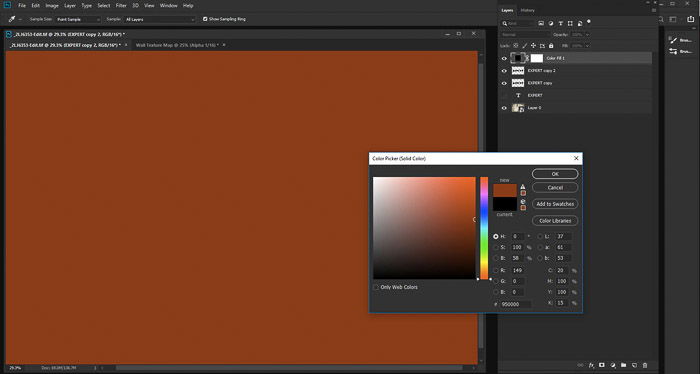Viewport: 700px width, 374px height.
Task: Enable the Only Web Colors checkbox
Action: tap(376, 287)
